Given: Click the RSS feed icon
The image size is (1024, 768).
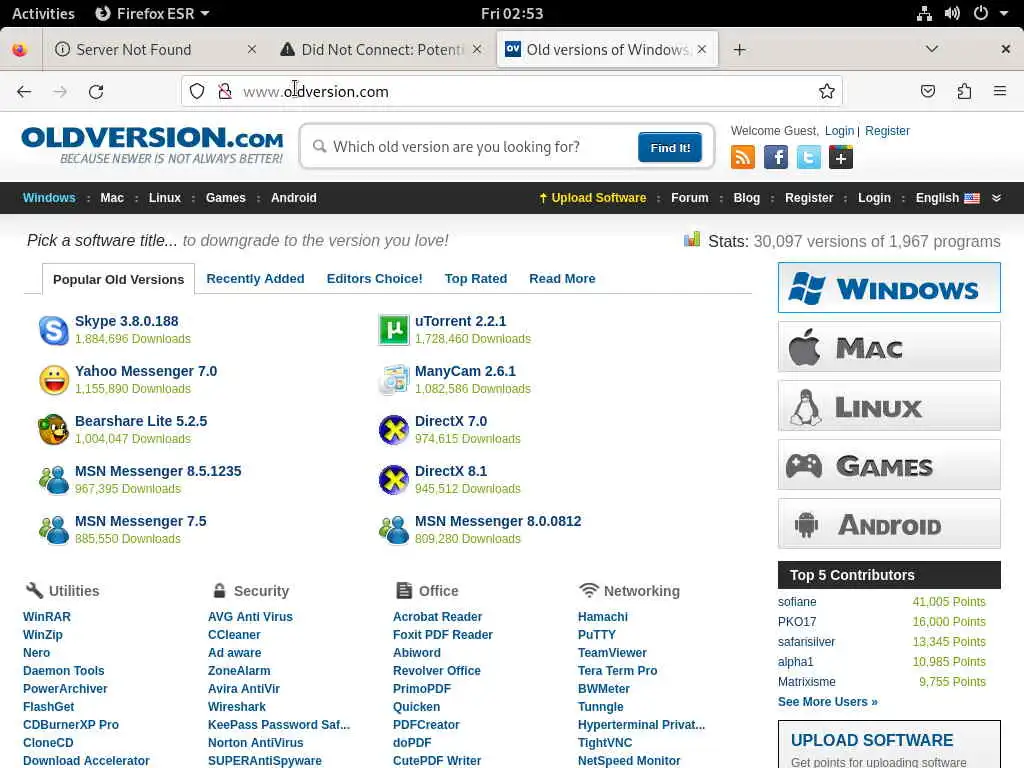Looking at the screenshot, I should (x=743, y=157).
